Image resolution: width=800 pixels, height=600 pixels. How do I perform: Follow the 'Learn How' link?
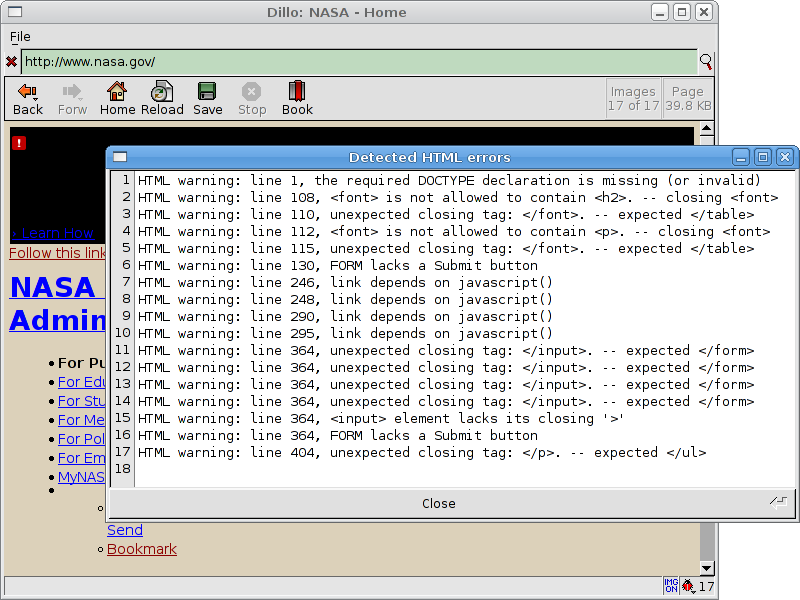[53, 233]
